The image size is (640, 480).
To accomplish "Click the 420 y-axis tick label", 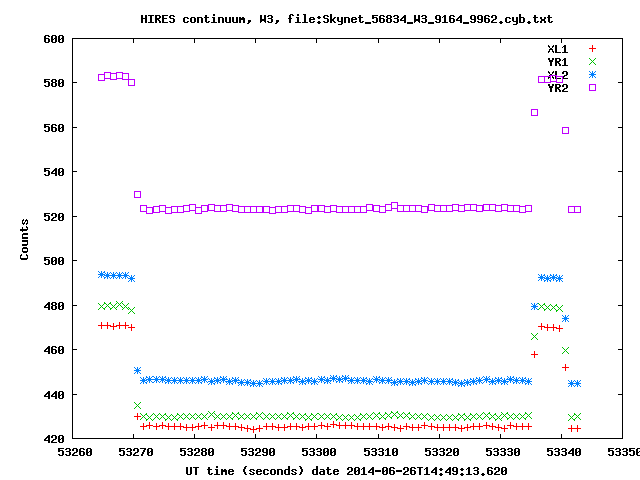I will coord(54,439).
